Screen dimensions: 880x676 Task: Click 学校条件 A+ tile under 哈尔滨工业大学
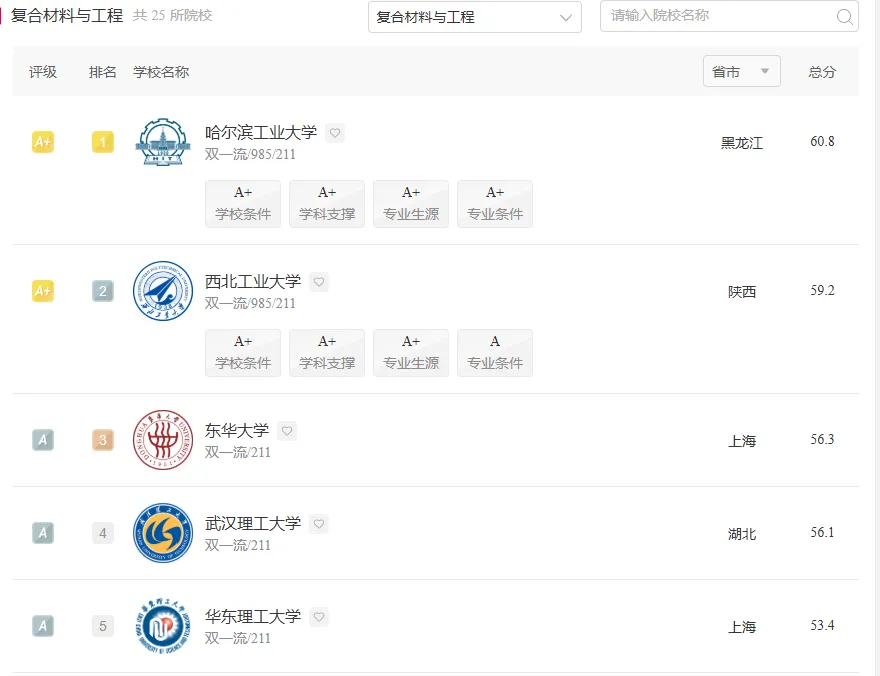[243, 204]
